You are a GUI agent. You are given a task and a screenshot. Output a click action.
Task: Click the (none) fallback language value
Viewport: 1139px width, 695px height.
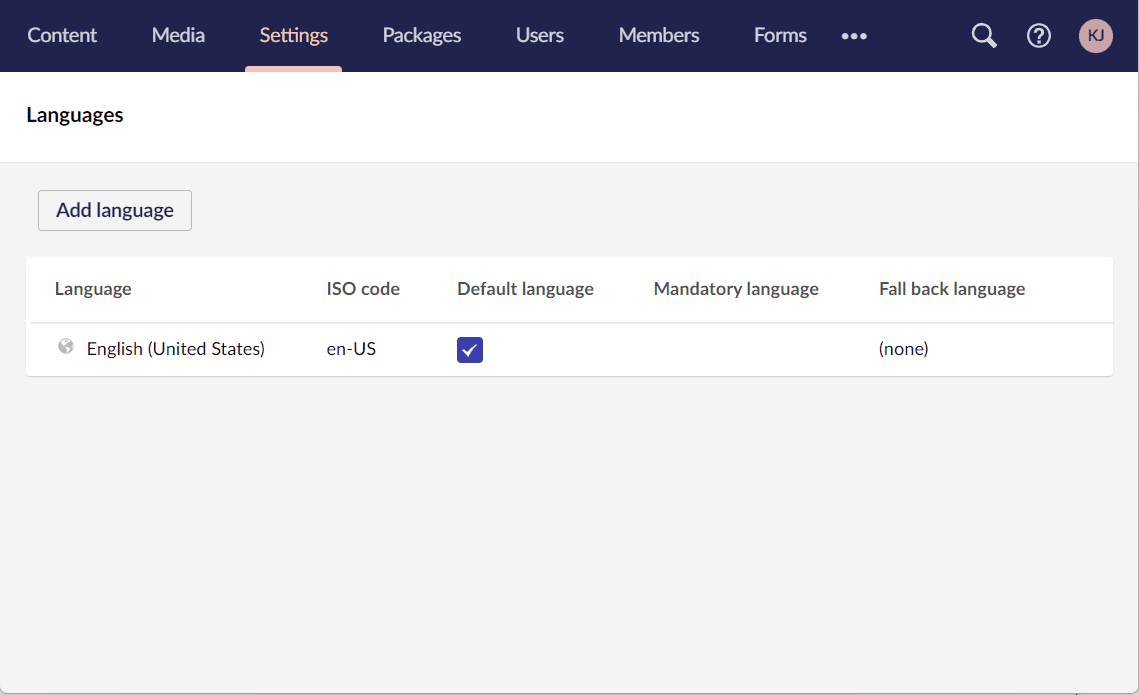pos(903,349)
